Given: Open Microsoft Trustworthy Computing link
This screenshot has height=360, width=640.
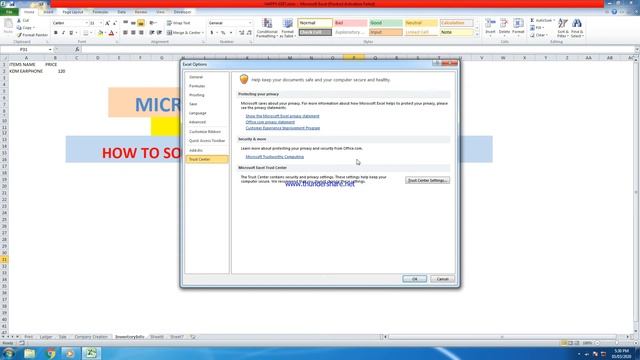Looking at the screenshot, I should coord(275,157).
